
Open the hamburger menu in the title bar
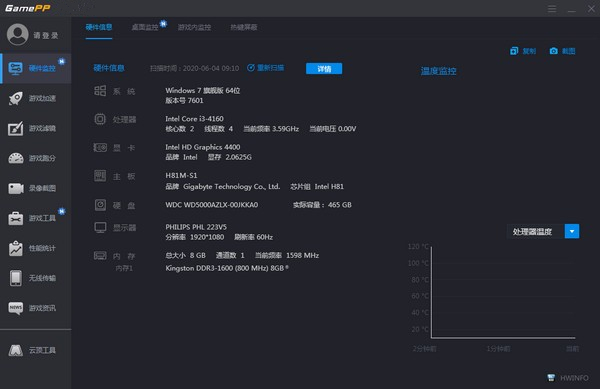[552, 8]
